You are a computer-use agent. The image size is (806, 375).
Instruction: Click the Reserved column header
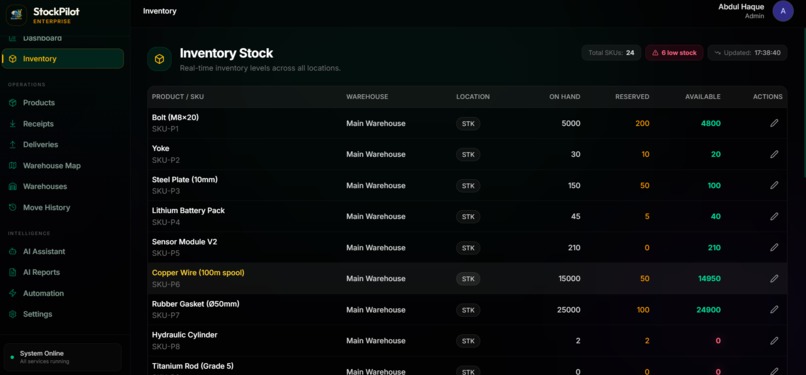(x=632, y=97)
